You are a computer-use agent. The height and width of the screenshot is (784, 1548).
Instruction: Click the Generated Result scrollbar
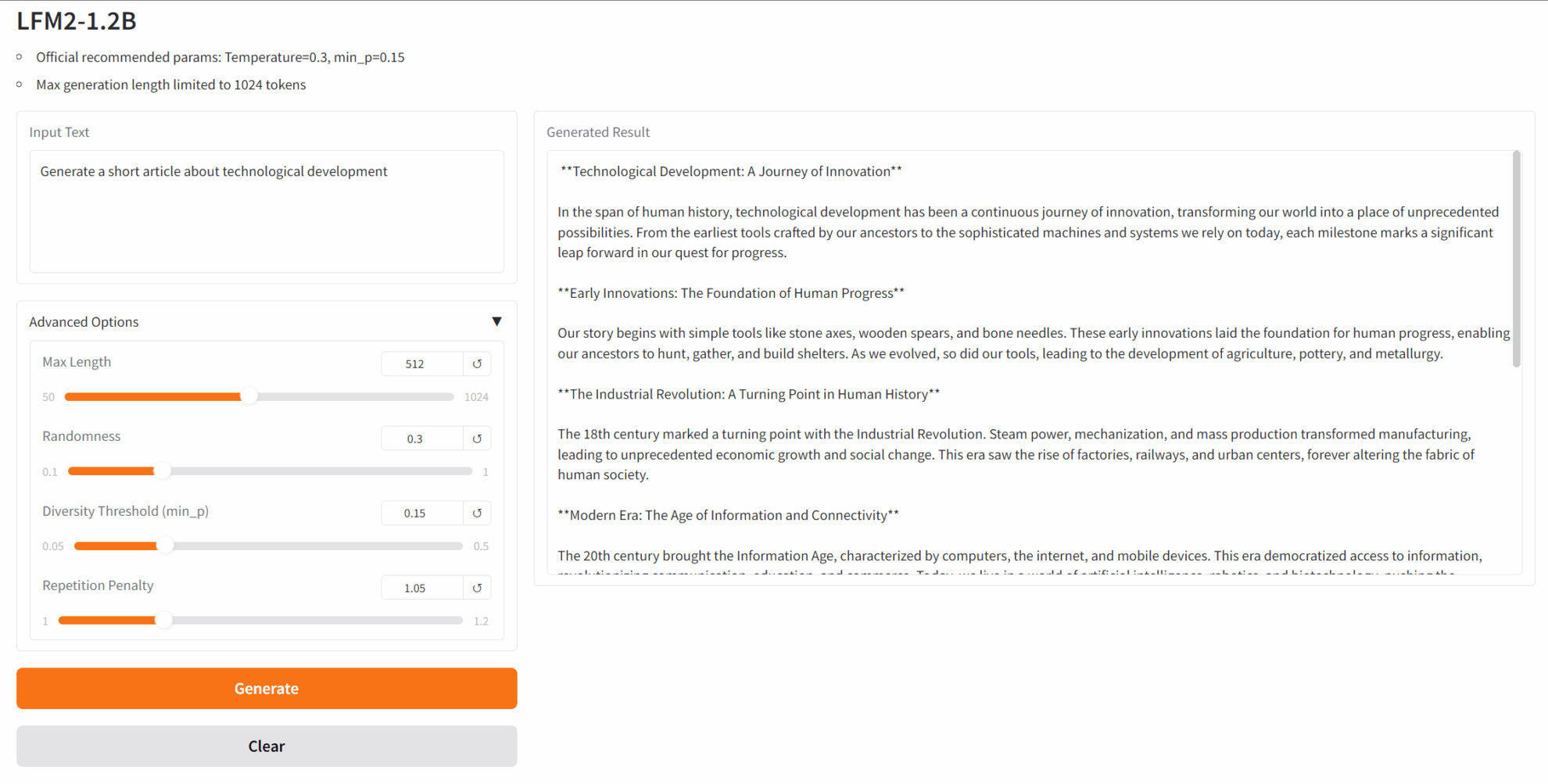[x=1517, y=258]
